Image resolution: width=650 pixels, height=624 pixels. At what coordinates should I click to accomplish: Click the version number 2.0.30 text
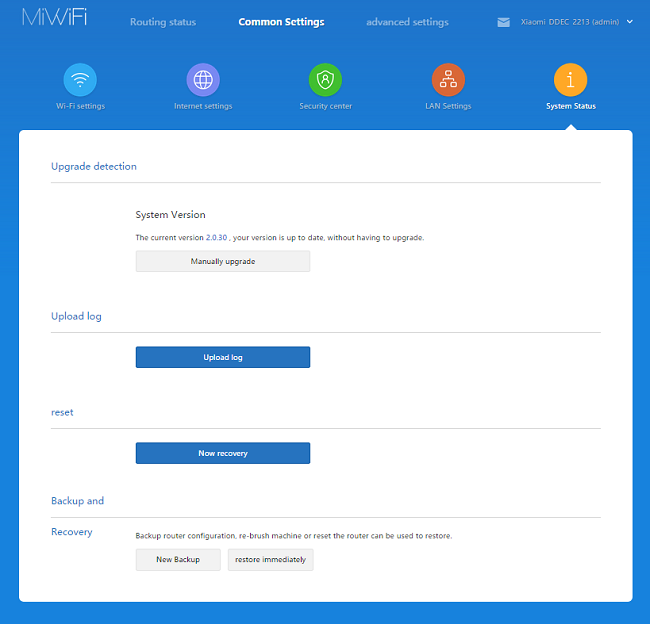tap(217, 238)
